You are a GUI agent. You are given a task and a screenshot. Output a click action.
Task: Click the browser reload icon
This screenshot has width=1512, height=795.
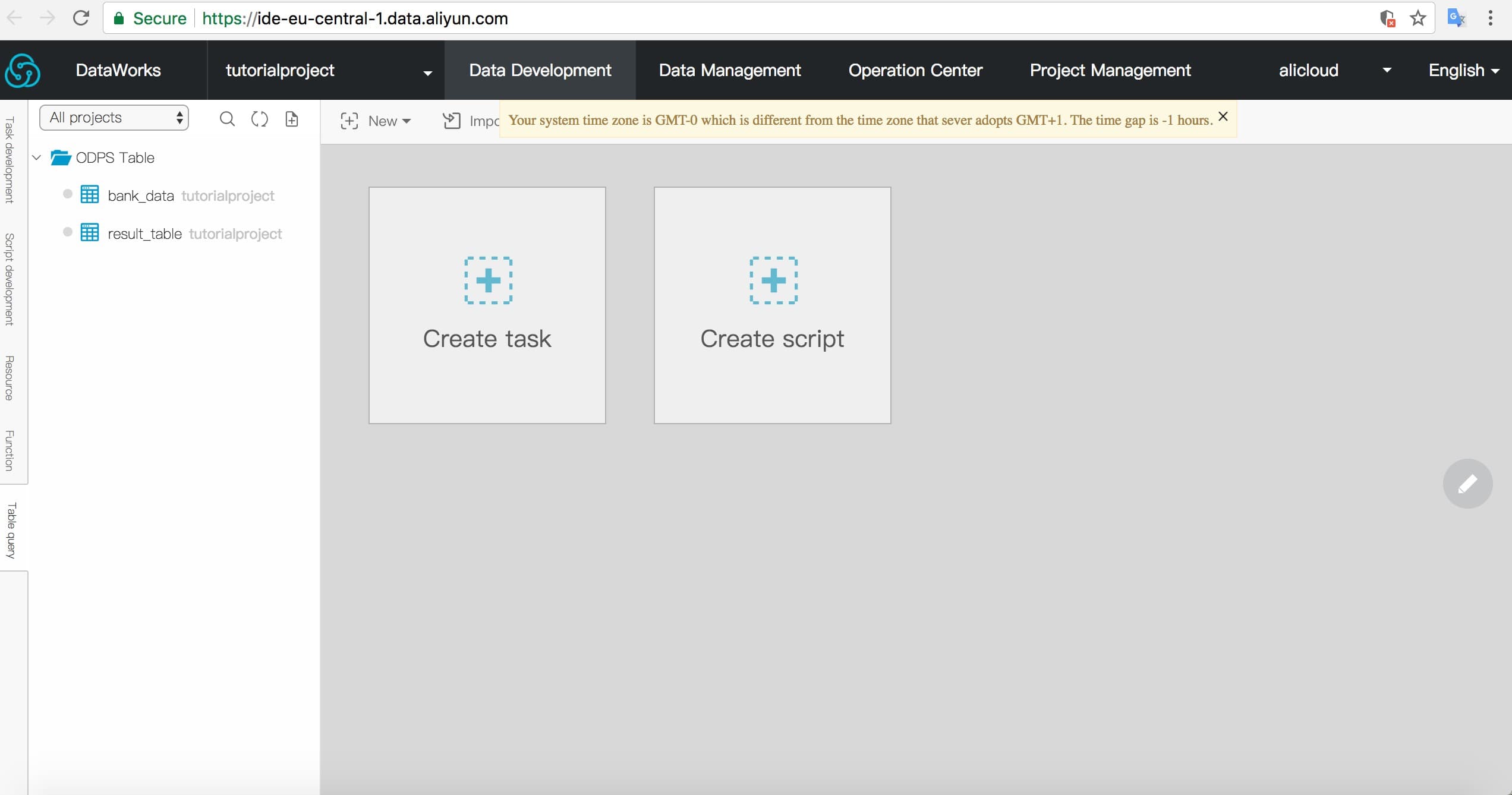click(x=81, y=18)
